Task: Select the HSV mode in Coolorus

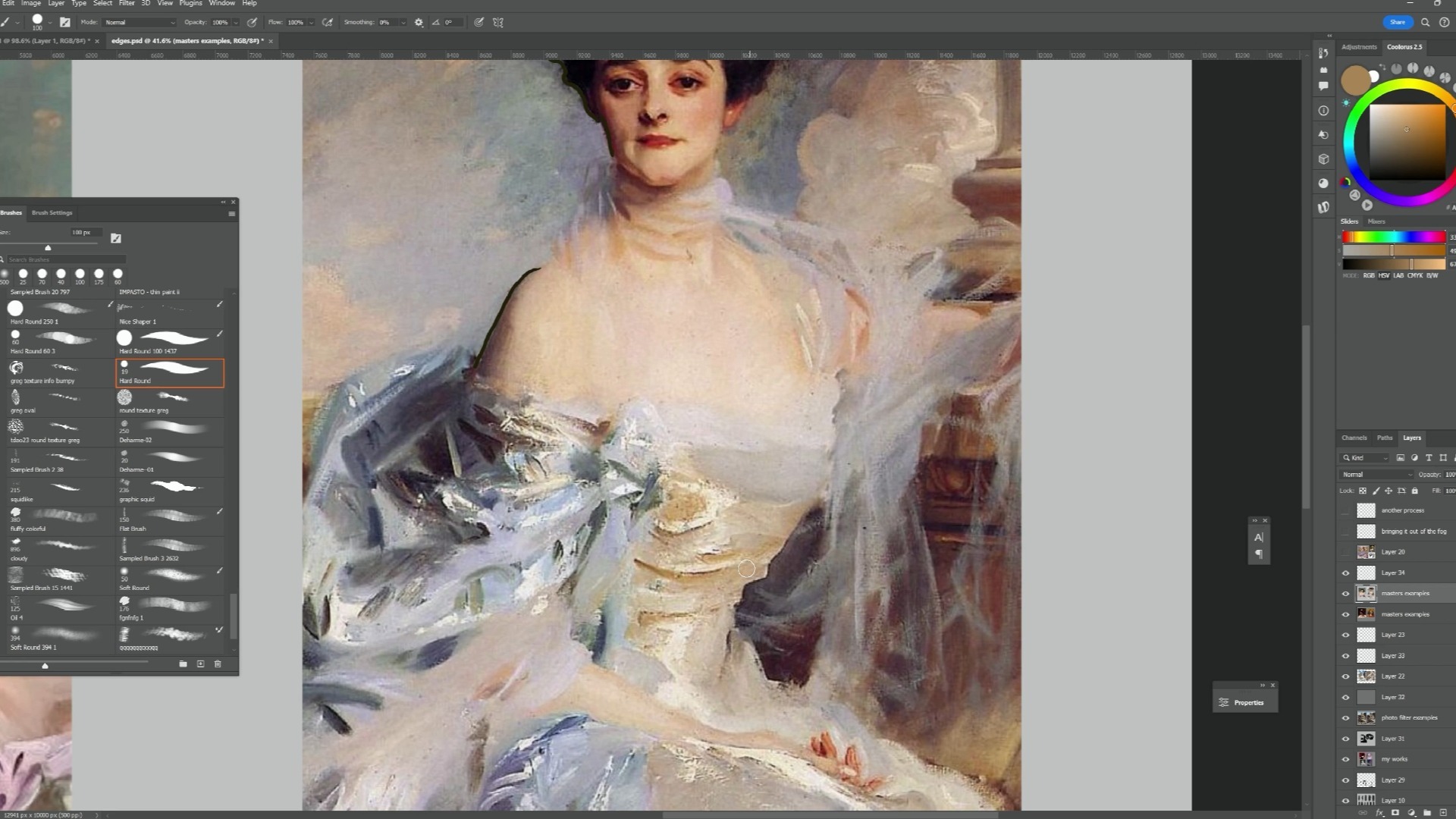Action: (1384, 275)
